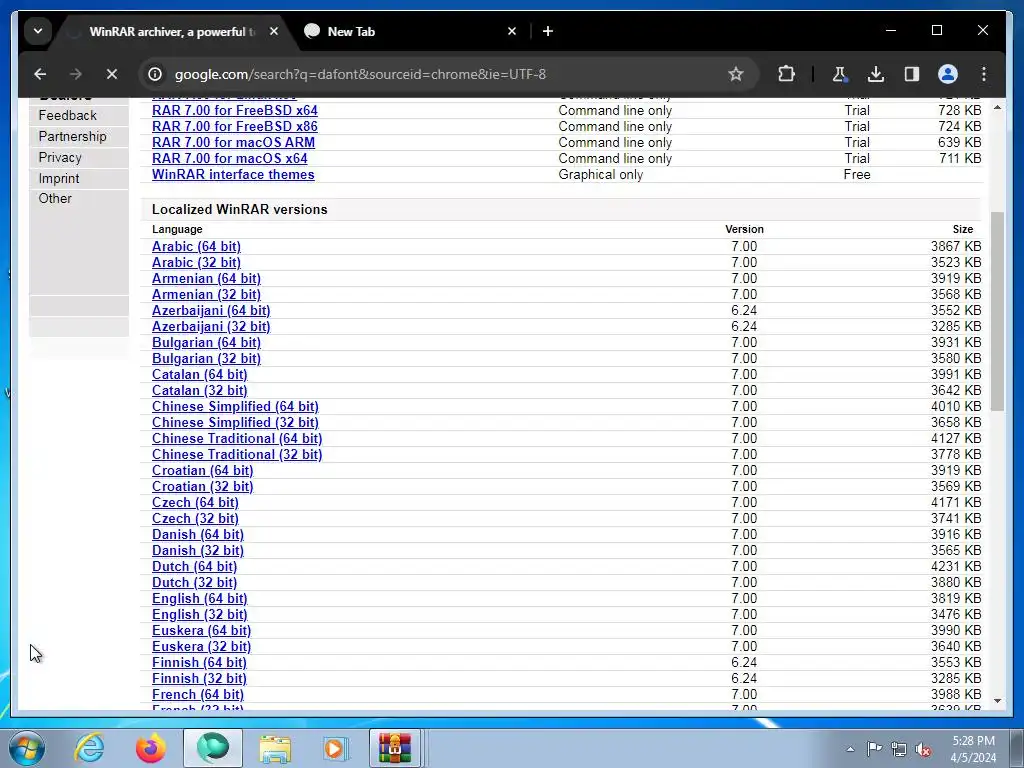Click the vertical scrollbar thumb
Image resolution: width=1024 pixels, height=768 pixels.
(x=997, y=311)
